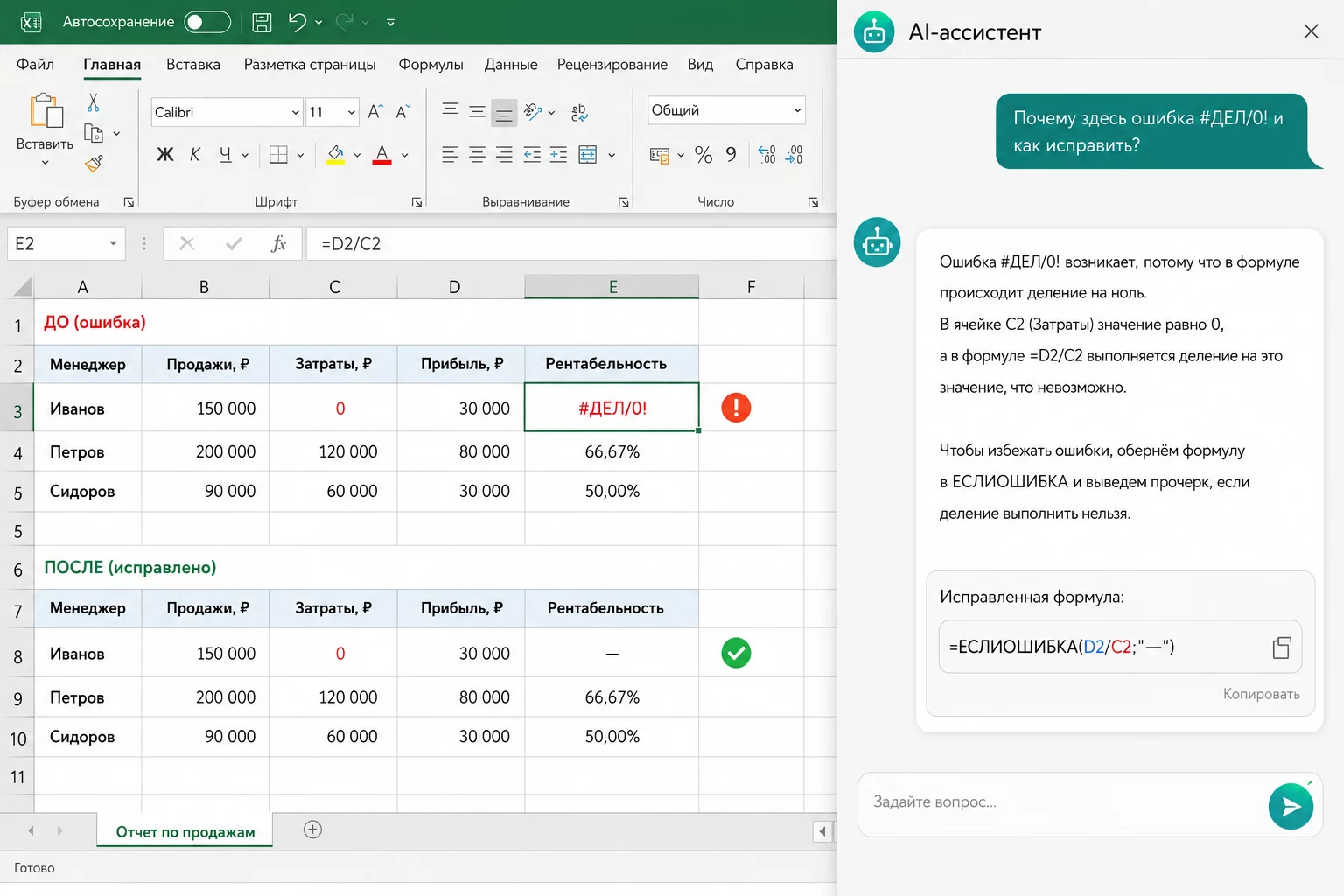This screenshot has height=896, width=1344.
Task: Open the Формулы ribbon tab
Action: tap(430, 64)
